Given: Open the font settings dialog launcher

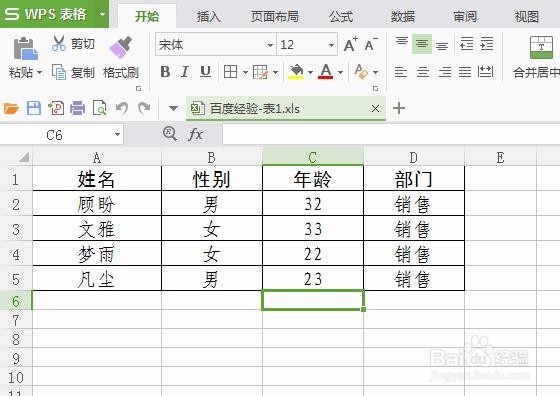Looking at the screenshot, I should 375,88.
